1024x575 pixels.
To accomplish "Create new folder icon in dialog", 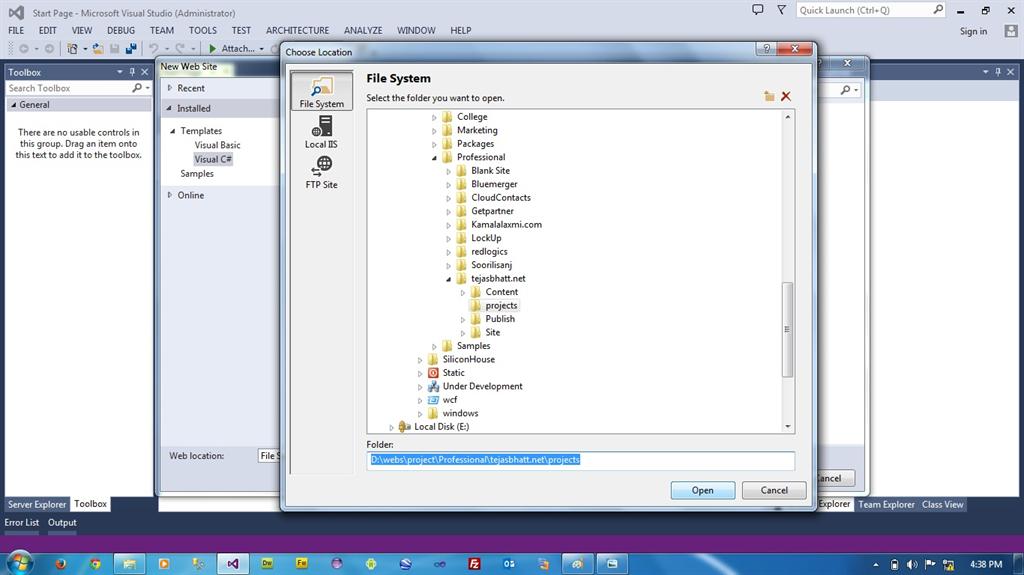I will pos(769,96).
